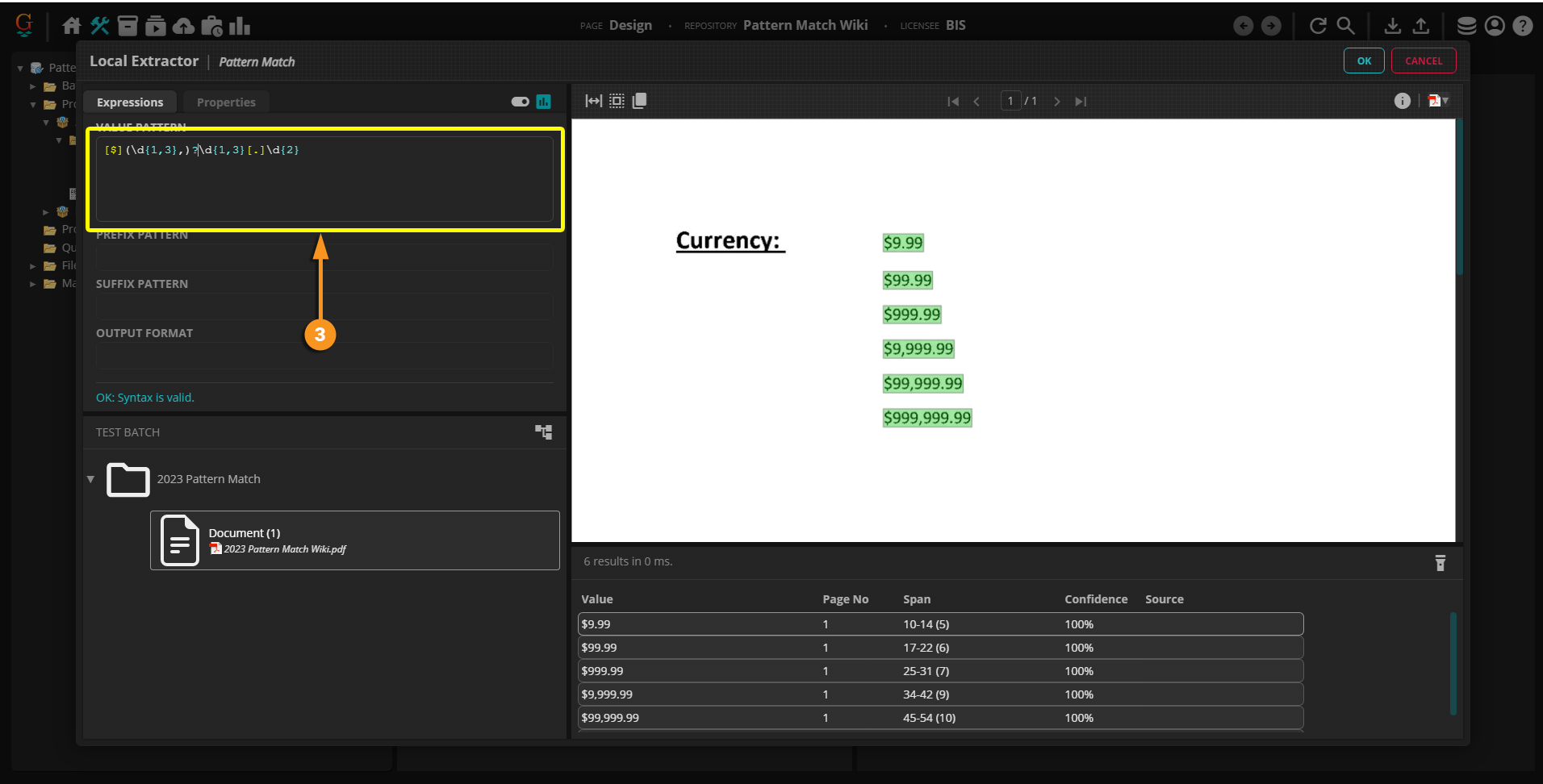The height and width of the screenshot is (784, 1543).
Task: Open the batch play icon in top toolbar
Action: 156,26
